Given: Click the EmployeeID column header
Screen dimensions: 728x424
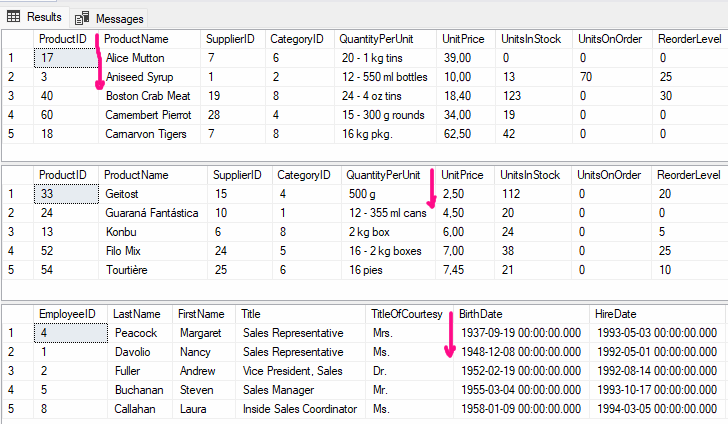Looking at the screenshot, I should point(68,313).
